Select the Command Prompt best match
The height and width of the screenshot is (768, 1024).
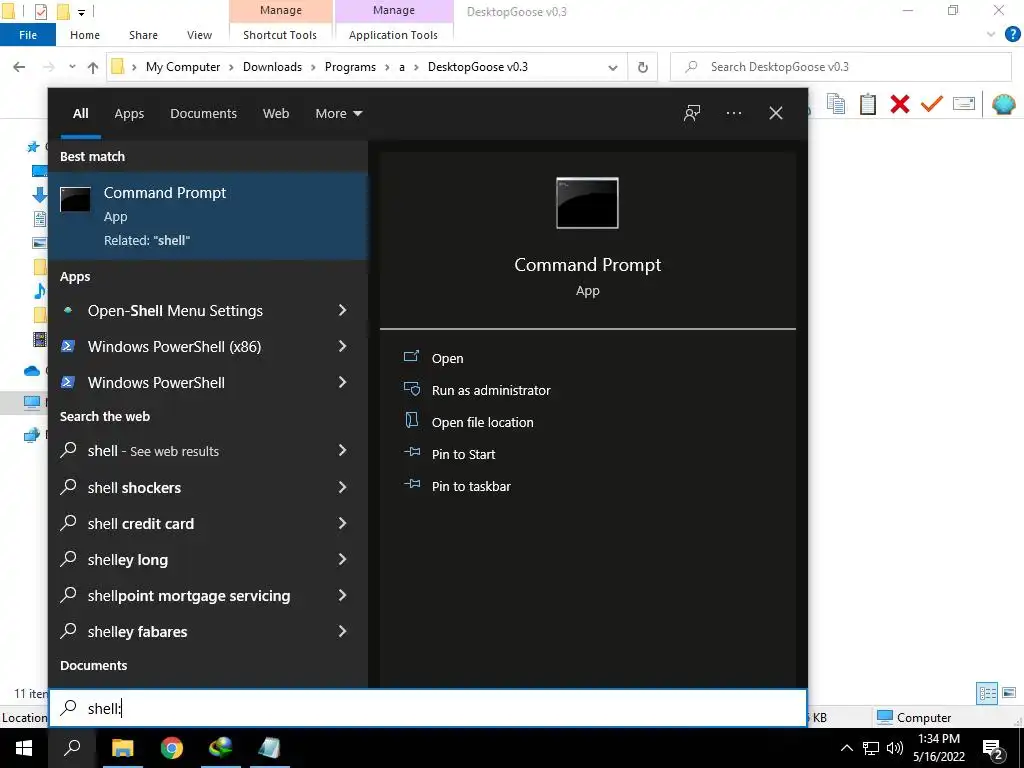pyautogui.click(x=208, y=216)
